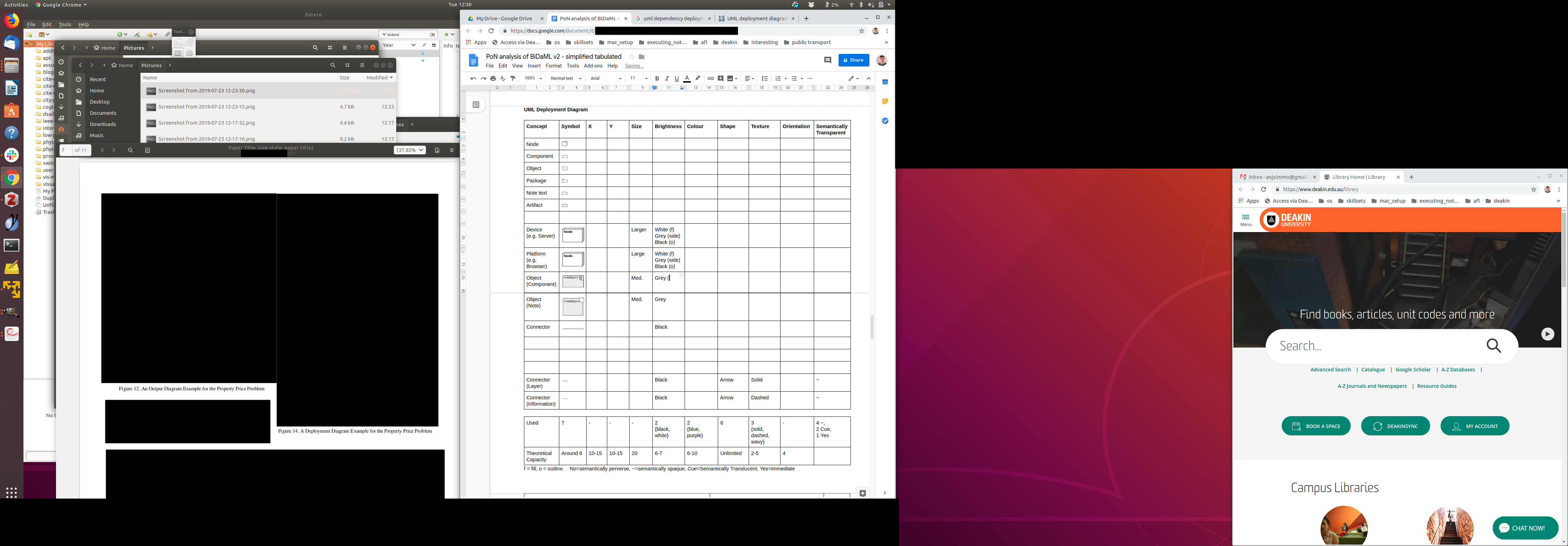Screen dimensions: 1568x546
Task: Open the Arial font dropdown
Action: [x=605, y=78]
